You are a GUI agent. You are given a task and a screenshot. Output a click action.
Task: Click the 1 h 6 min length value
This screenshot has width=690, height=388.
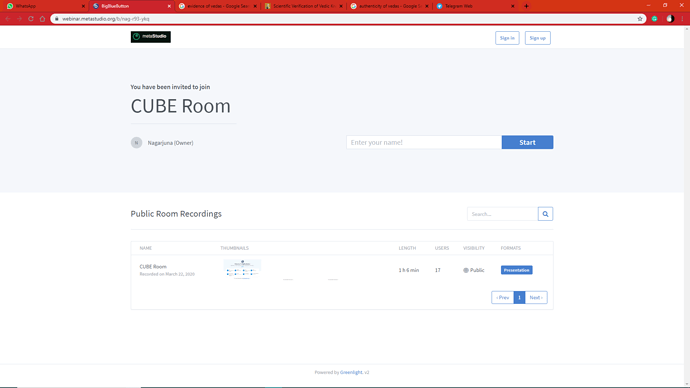(409, 270)
